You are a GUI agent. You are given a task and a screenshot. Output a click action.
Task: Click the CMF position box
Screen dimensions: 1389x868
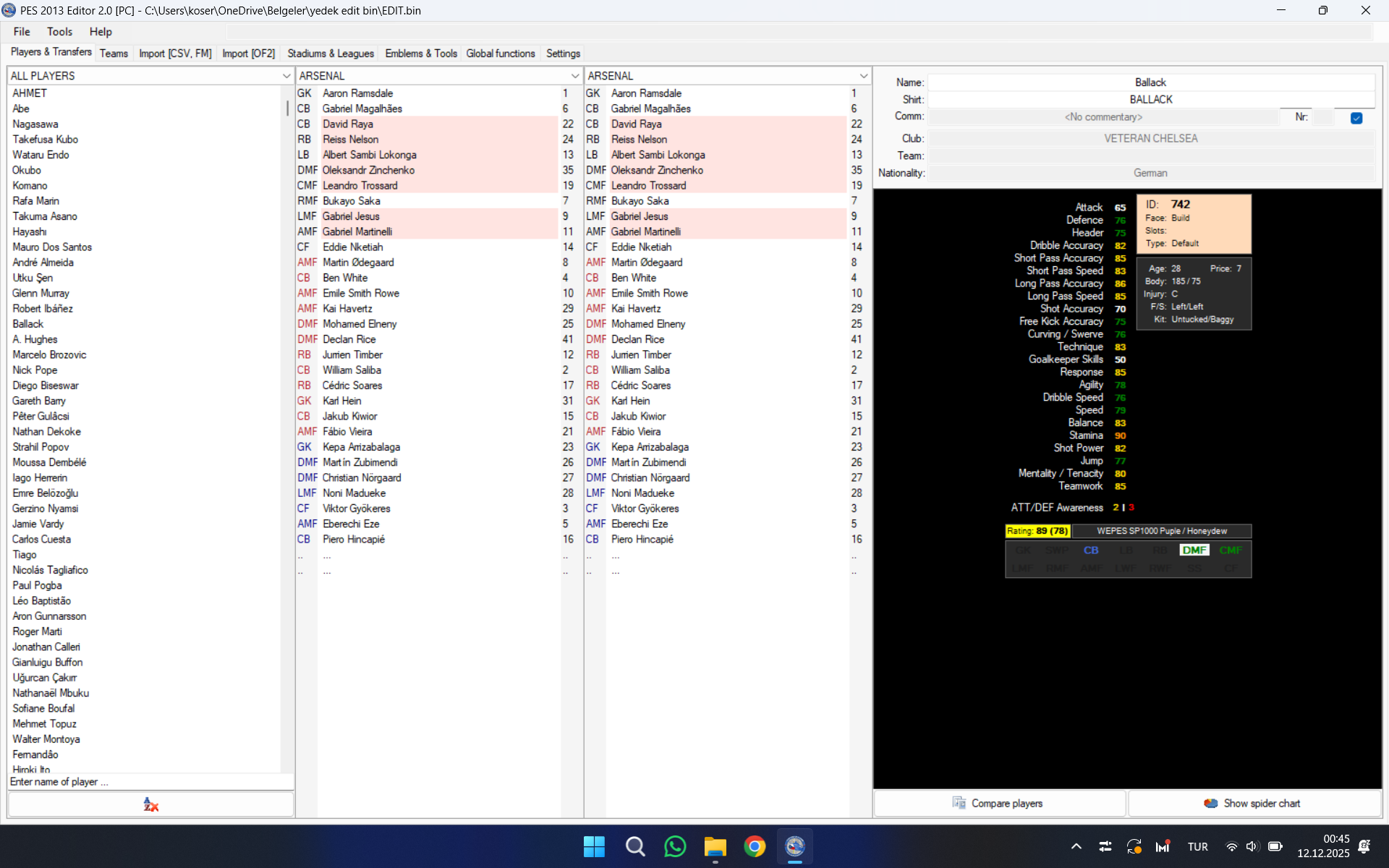1231,550
